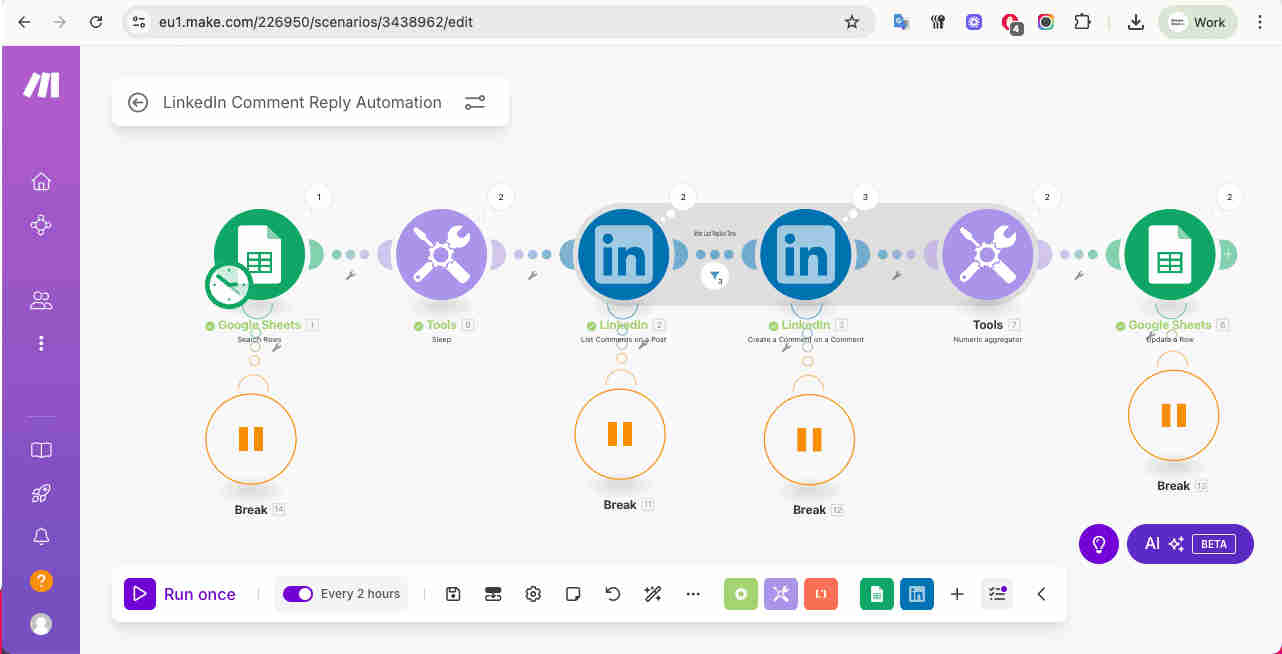Open the green Flow control tools icon
The width and height of the screenshot is (1282, 654).
click(741, 594)
